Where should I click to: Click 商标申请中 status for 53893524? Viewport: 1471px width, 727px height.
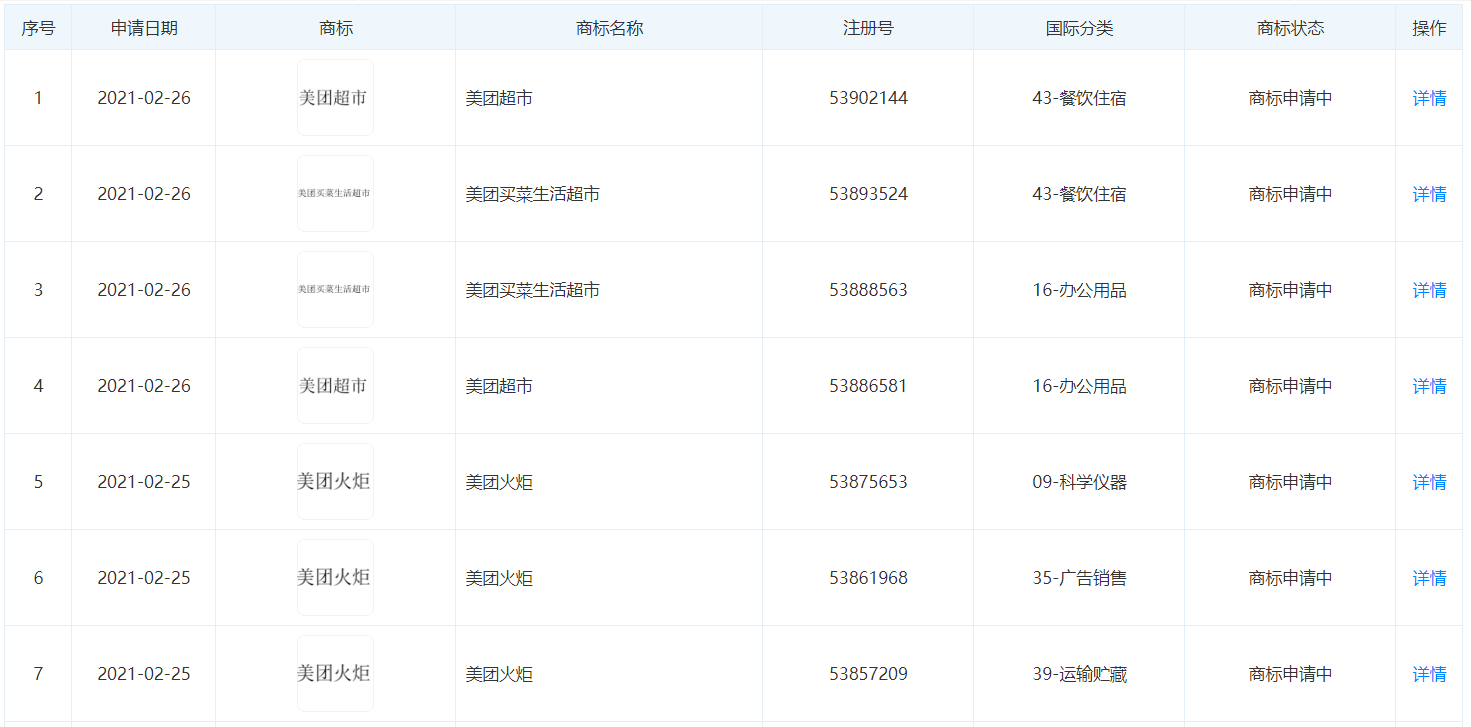pyautogui.click(x=1290, y=194)
